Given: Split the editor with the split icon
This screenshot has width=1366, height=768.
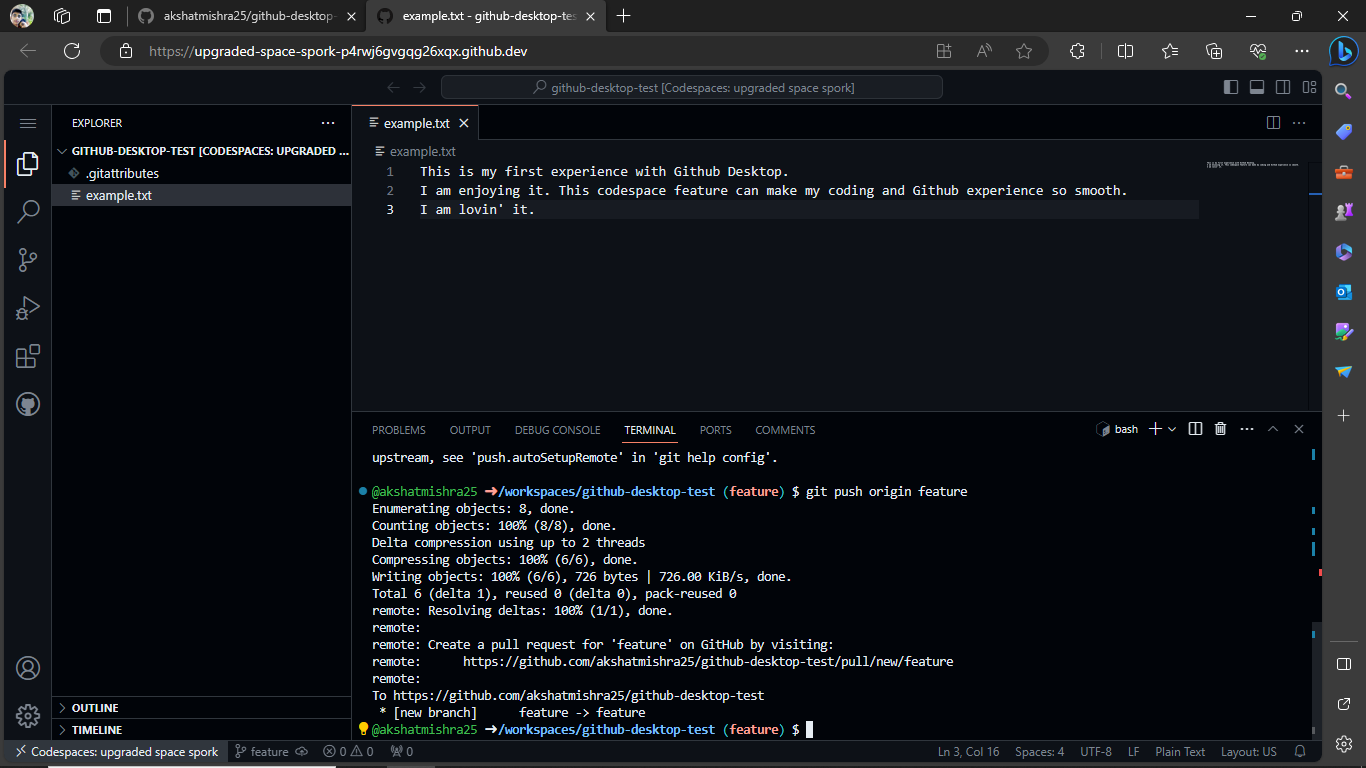Looking at the screenshot, I should (x=1271, y=122).
